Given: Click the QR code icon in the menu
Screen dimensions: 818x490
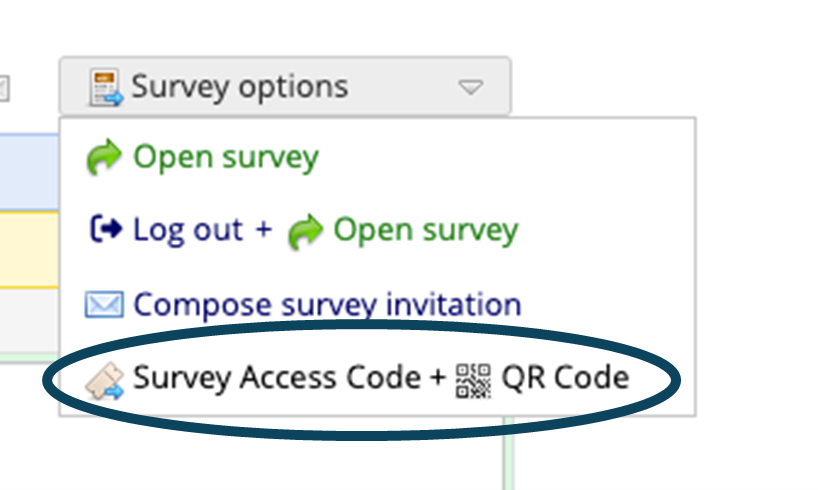Looking at the screenshot, I should 473,381.
